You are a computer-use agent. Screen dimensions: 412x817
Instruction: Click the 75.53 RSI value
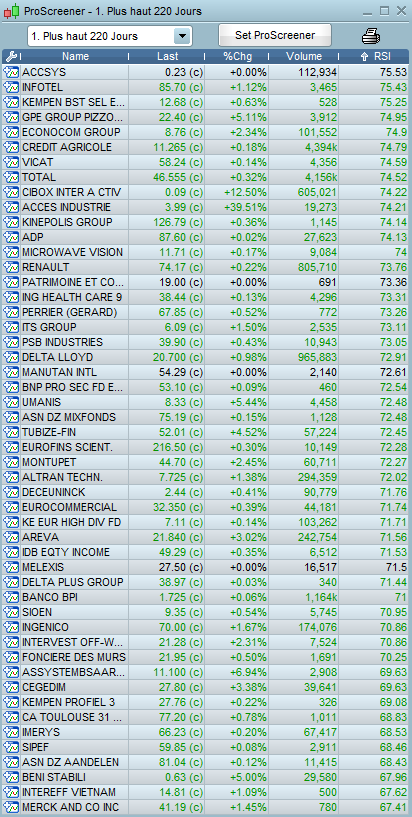point(393,72)
